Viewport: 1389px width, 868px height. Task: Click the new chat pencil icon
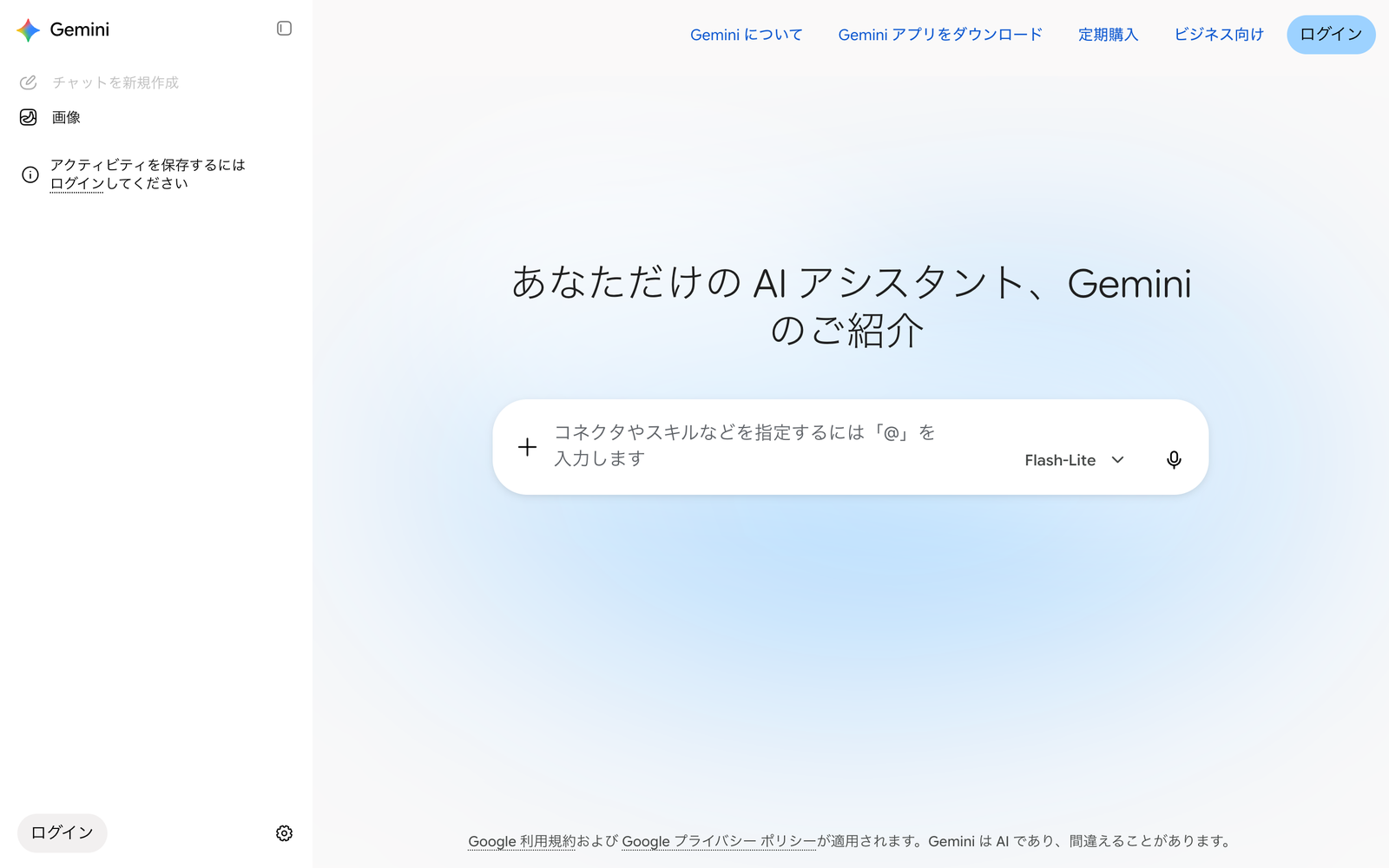[x=28, y=82]
